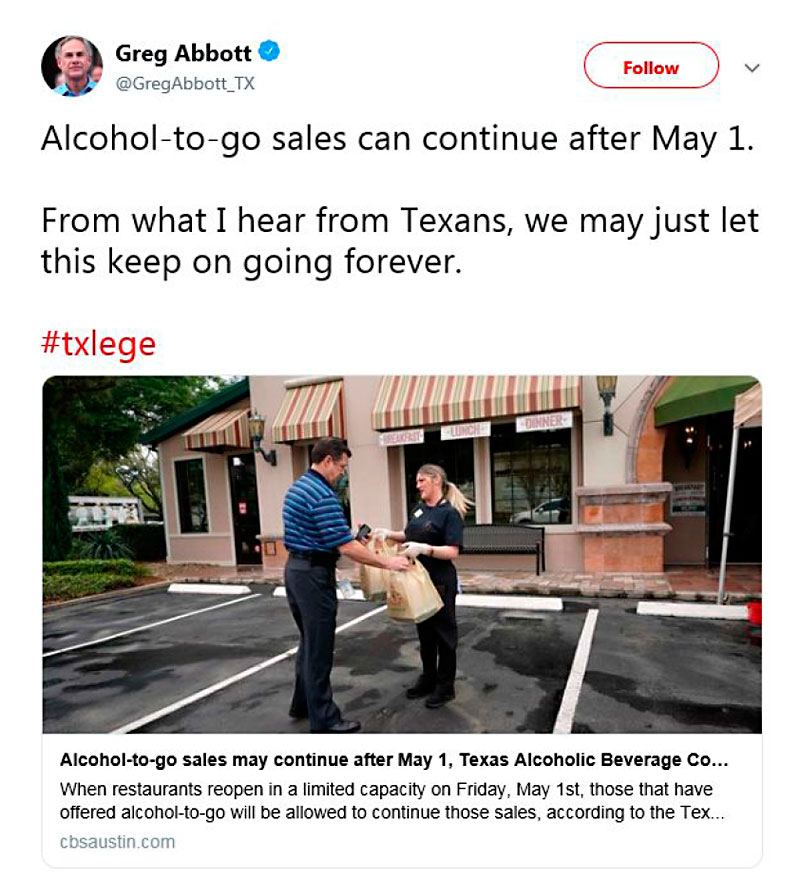Viewport: 800px width, 880px height.
Task: Click the words 'going forever' in tweet
Action: coord(353,262)
